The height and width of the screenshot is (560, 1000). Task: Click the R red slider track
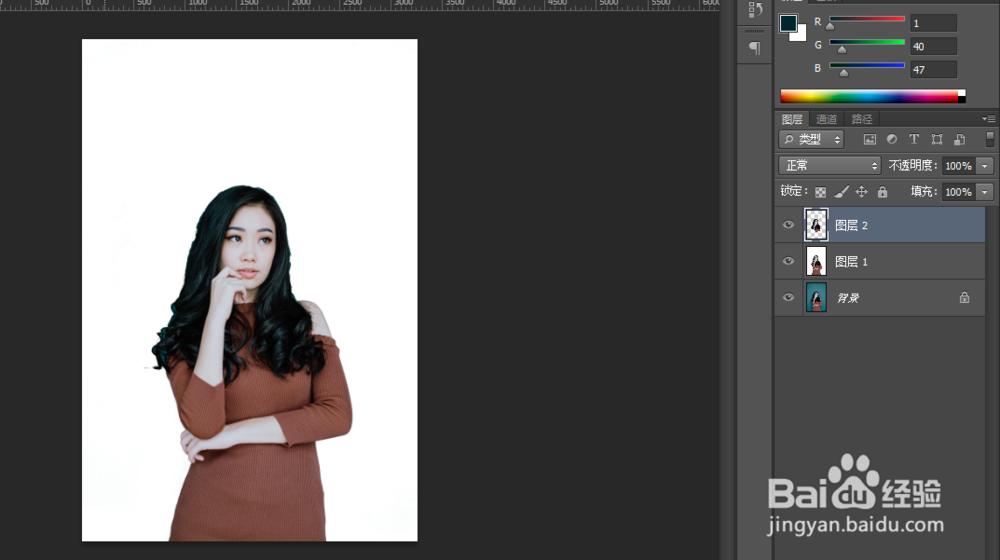(x=867, y=19)
